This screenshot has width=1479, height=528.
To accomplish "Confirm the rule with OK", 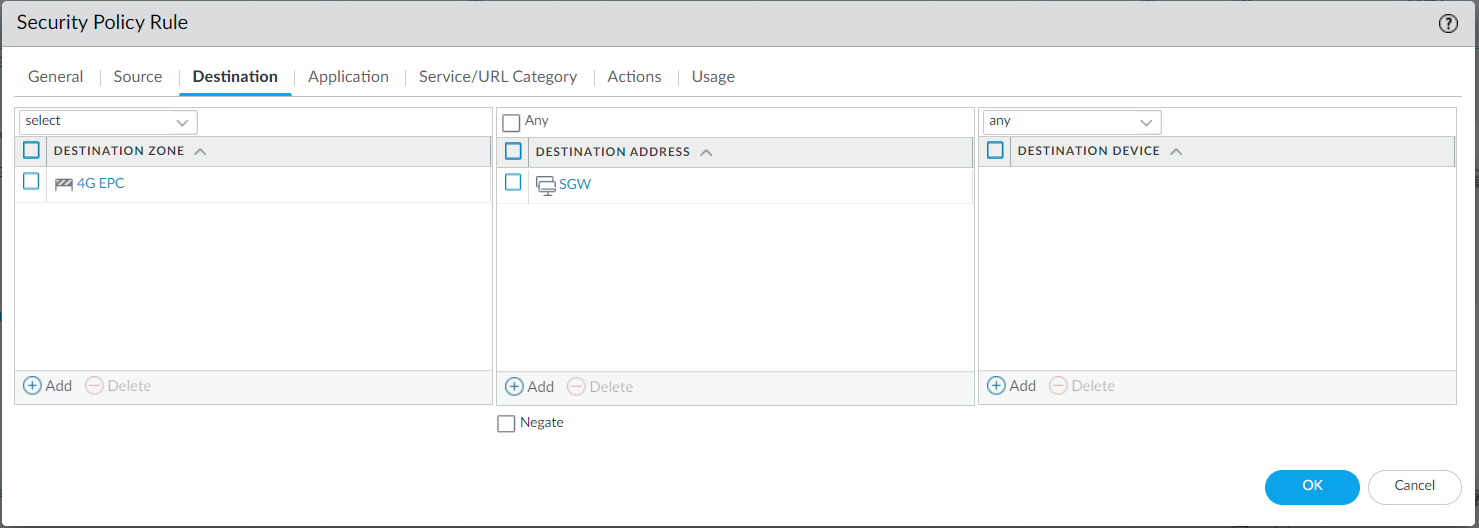I will [x=1312, y=487].
